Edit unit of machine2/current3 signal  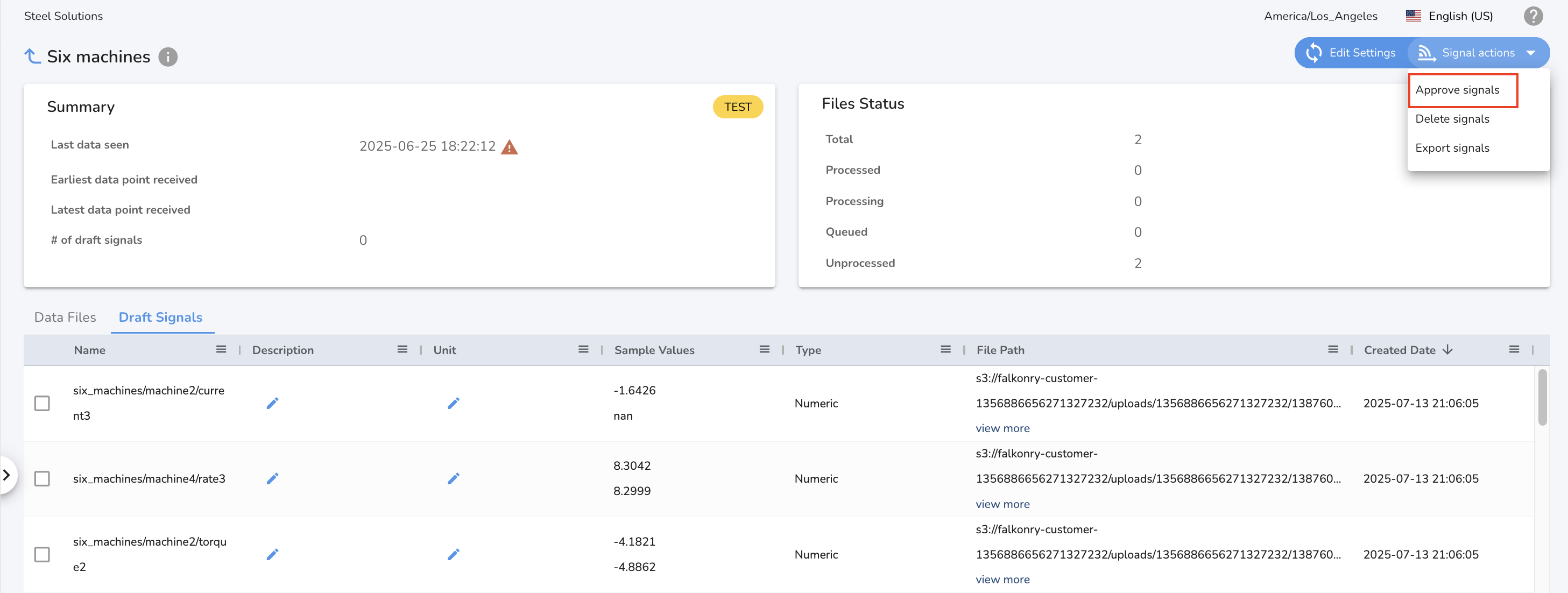454,403
